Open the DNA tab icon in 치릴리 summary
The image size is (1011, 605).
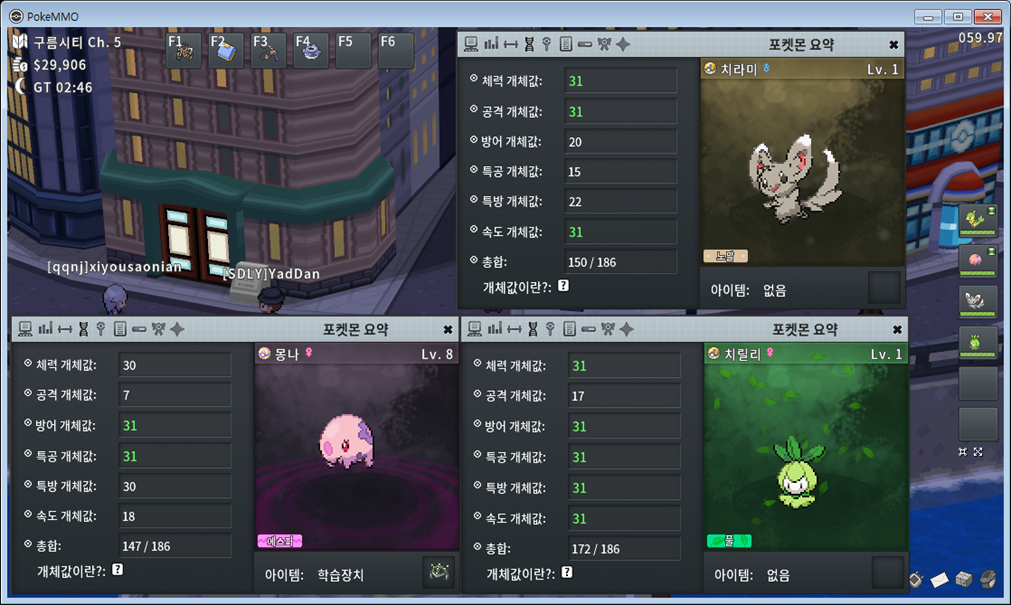(529, 329)
